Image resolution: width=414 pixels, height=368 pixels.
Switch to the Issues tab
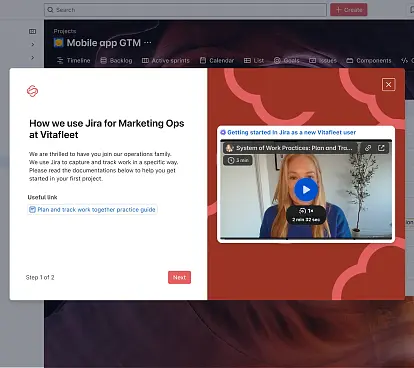(323, 60)
